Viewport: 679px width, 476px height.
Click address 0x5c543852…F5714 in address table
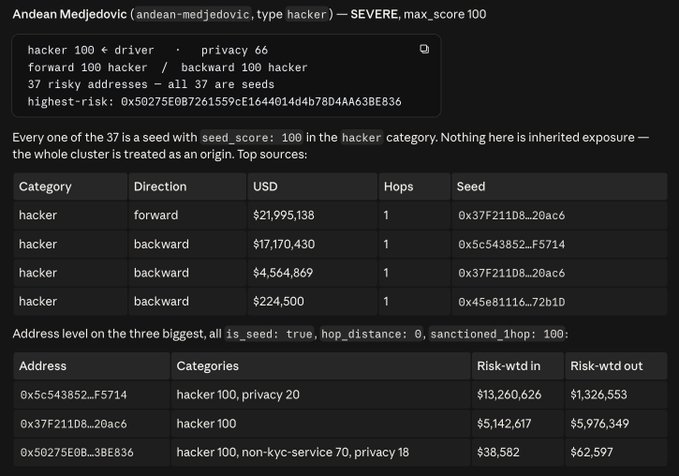pos(74,395)
